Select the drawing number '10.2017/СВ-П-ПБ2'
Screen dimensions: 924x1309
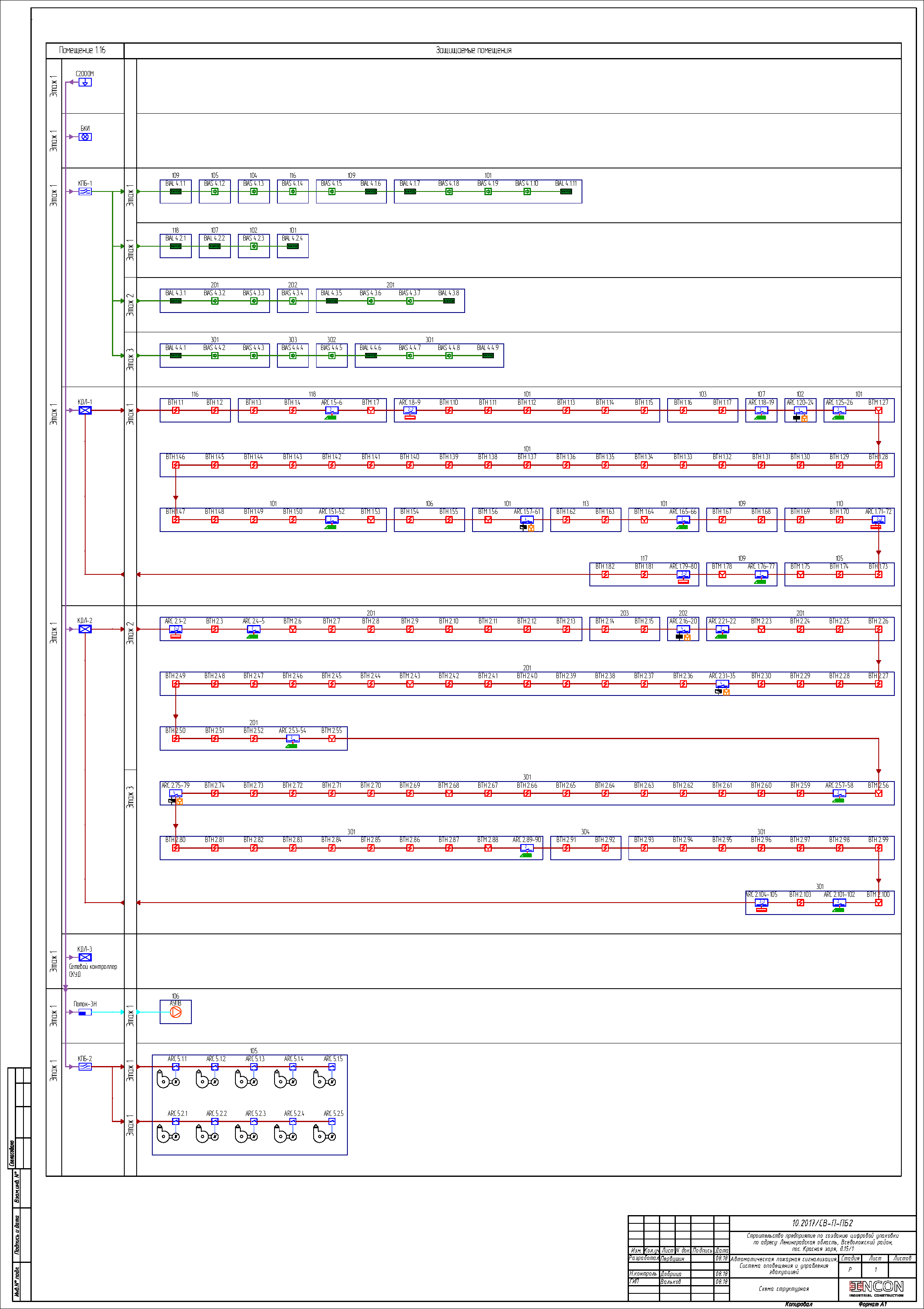(822, 1223)
